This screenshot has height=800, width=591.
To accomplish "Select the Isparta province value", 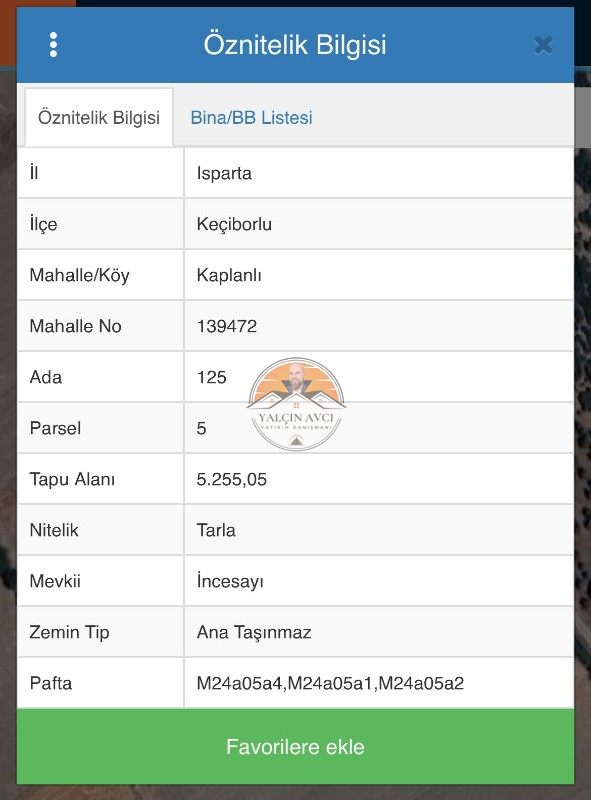I will (224, 173).
